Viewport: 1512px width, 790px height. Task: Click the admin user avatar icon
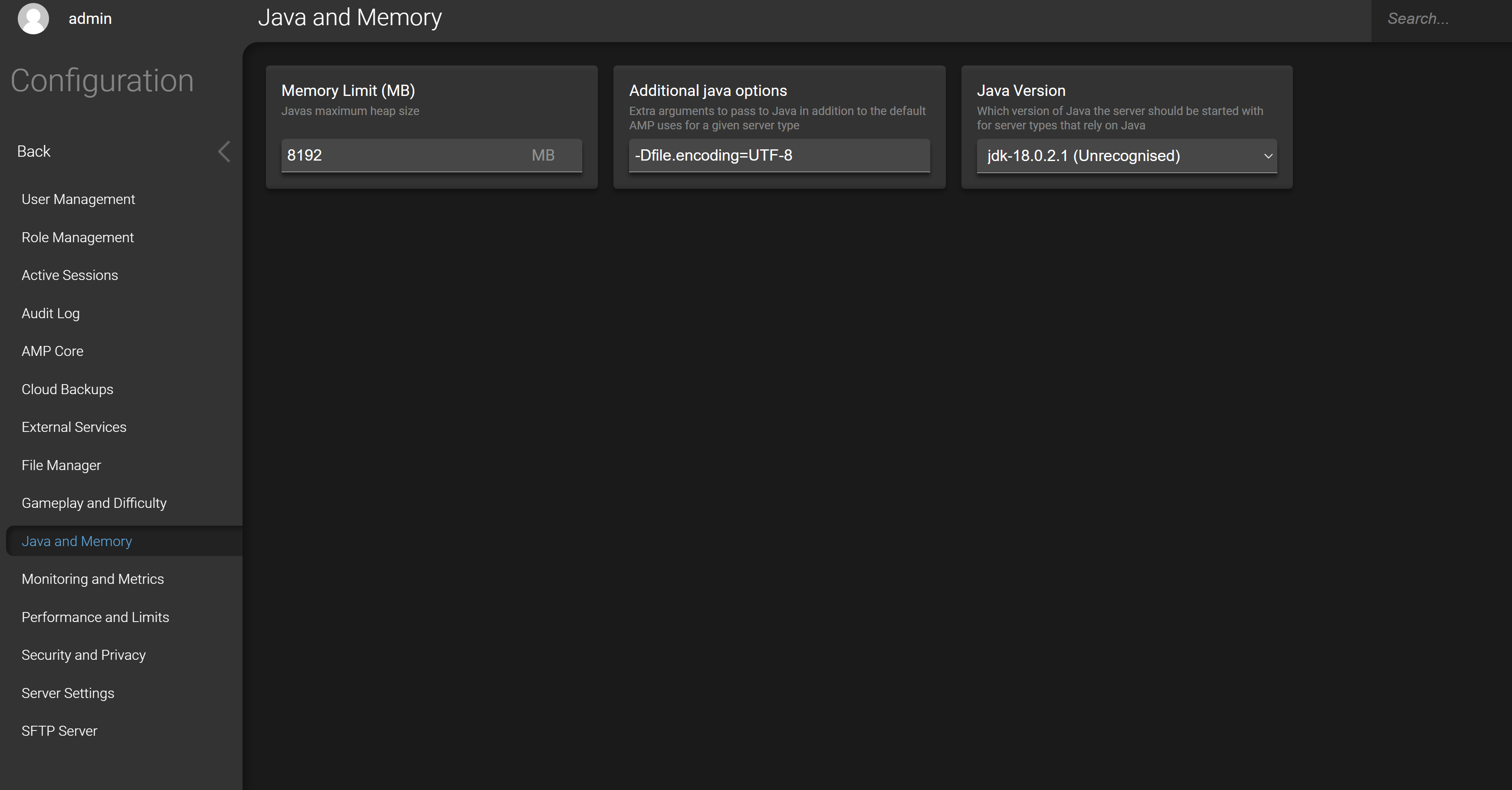(33, 18)
